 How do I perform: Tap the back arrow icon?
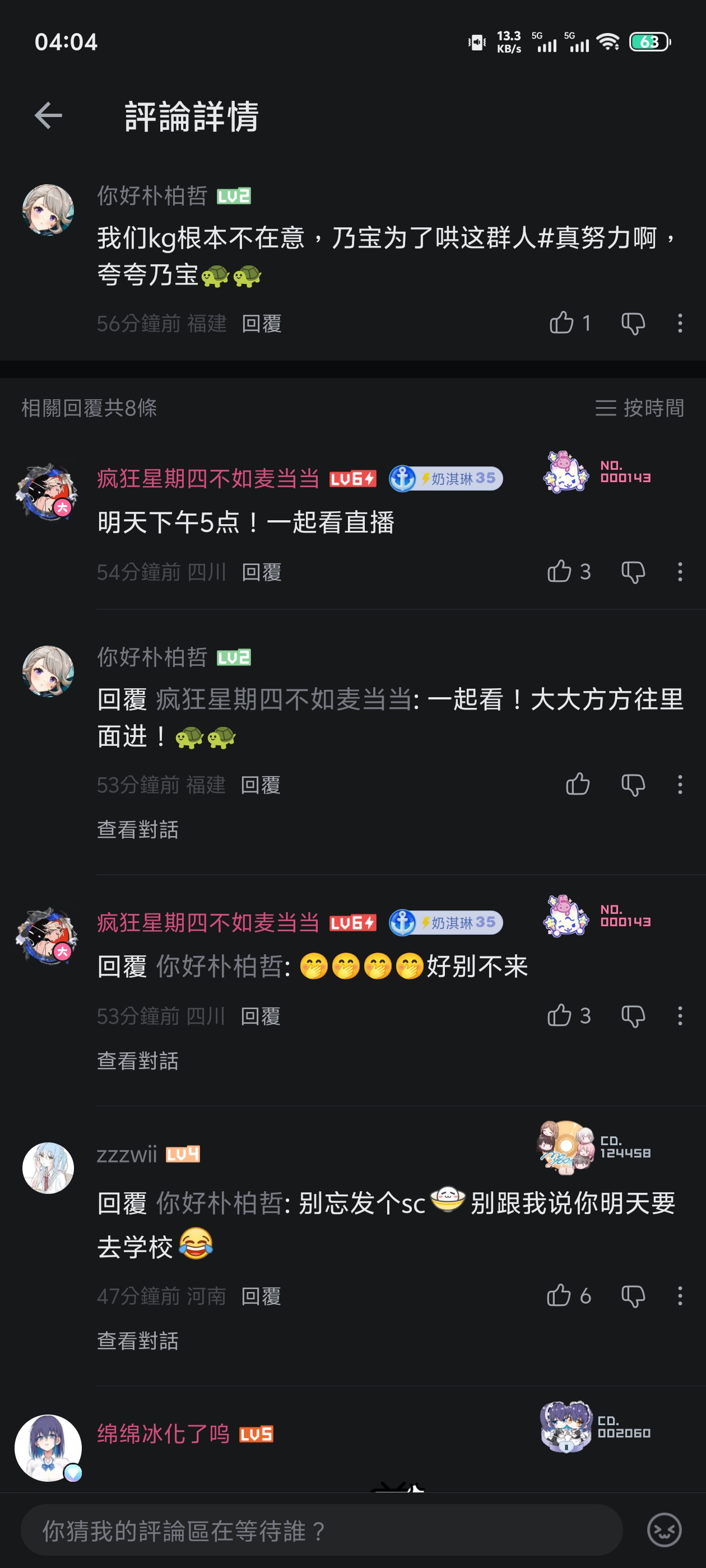[48, 116]
